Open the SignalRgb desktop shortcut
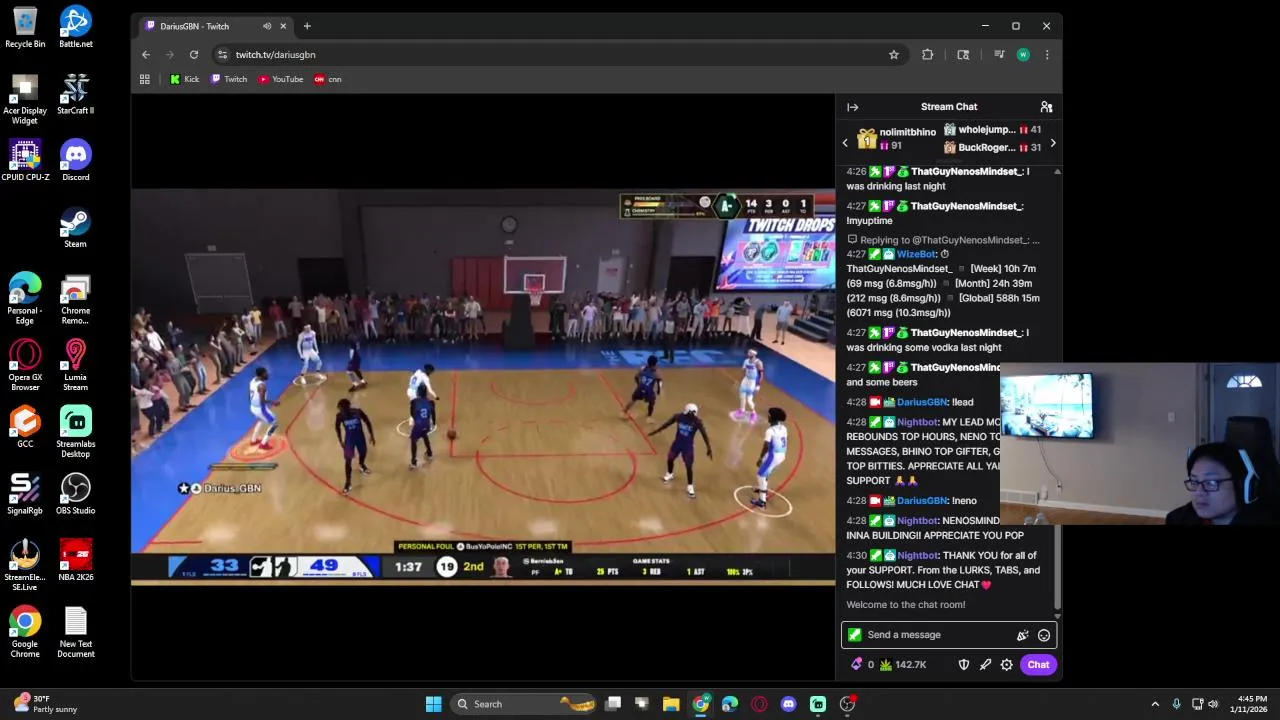This screenshot has height=720, width=1280. [25, 494]
